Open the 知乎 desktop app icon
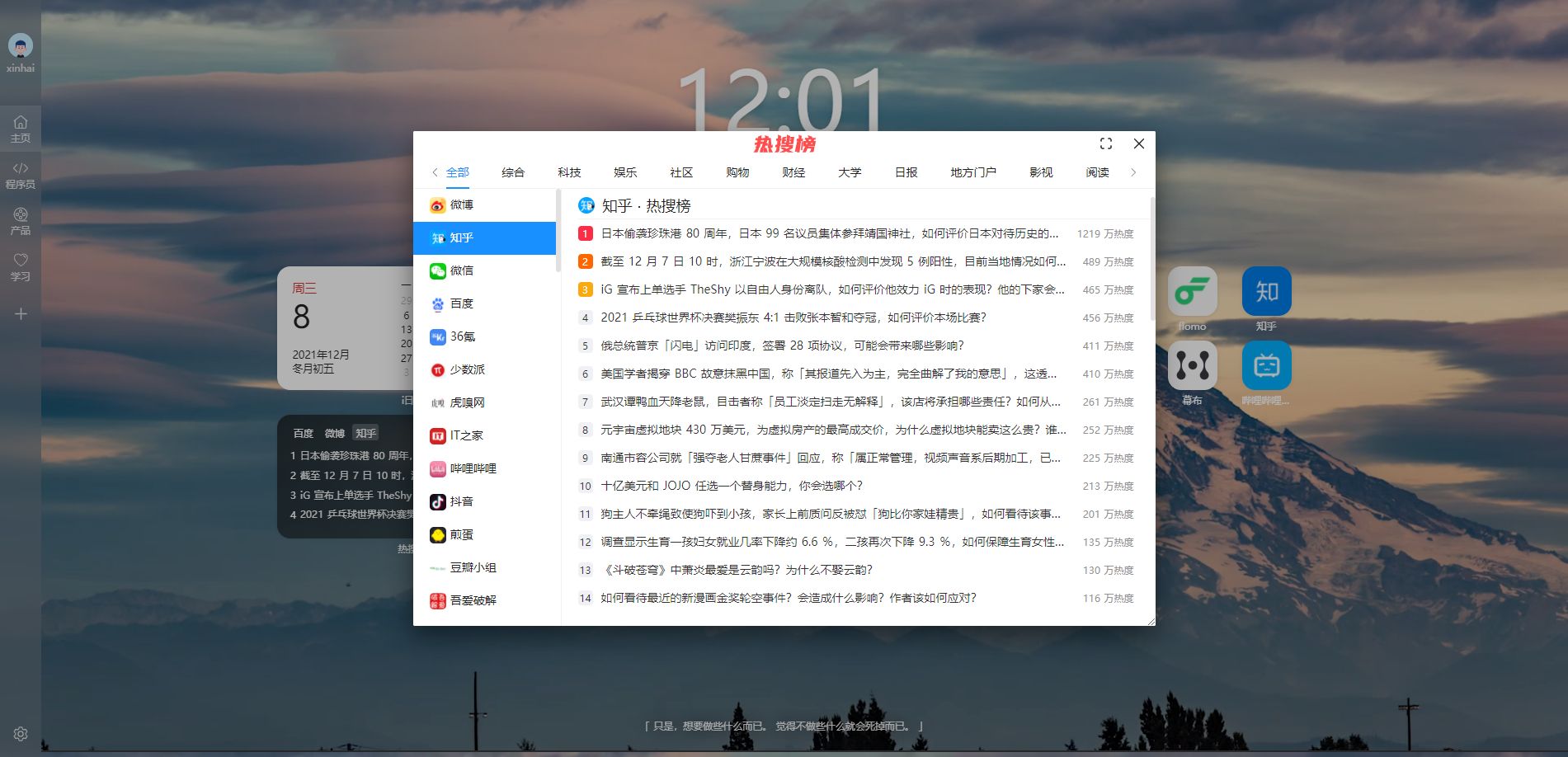Viewport: 1568px width, 757px height. pos(1267,291)
